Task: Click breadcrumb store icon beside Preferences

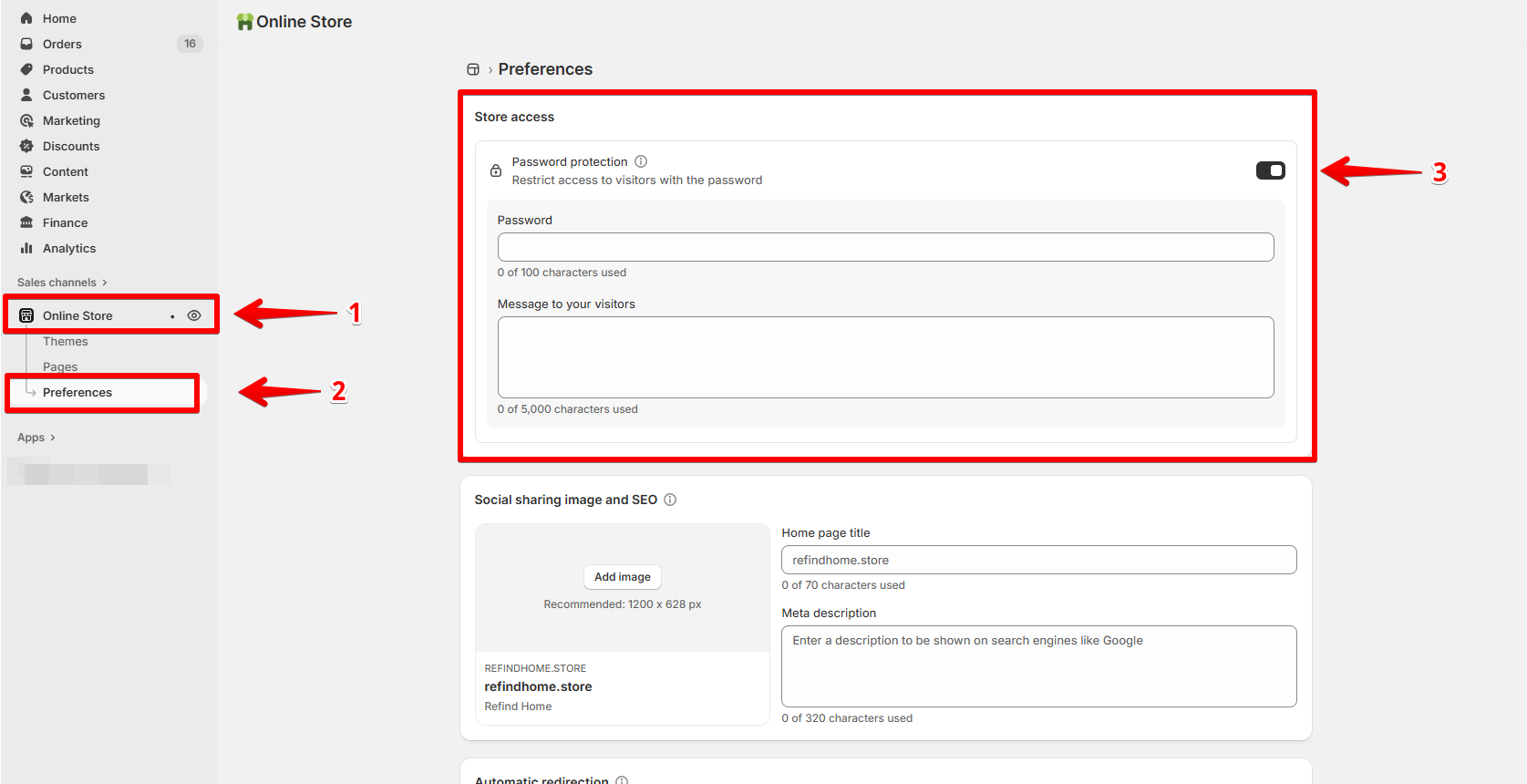Action: [473, 69]
